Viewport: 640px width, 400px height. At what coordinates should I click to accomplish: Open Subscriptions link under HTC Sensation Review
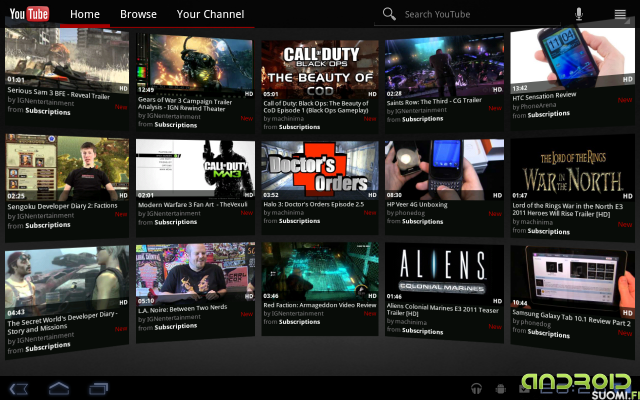[549, 114]
